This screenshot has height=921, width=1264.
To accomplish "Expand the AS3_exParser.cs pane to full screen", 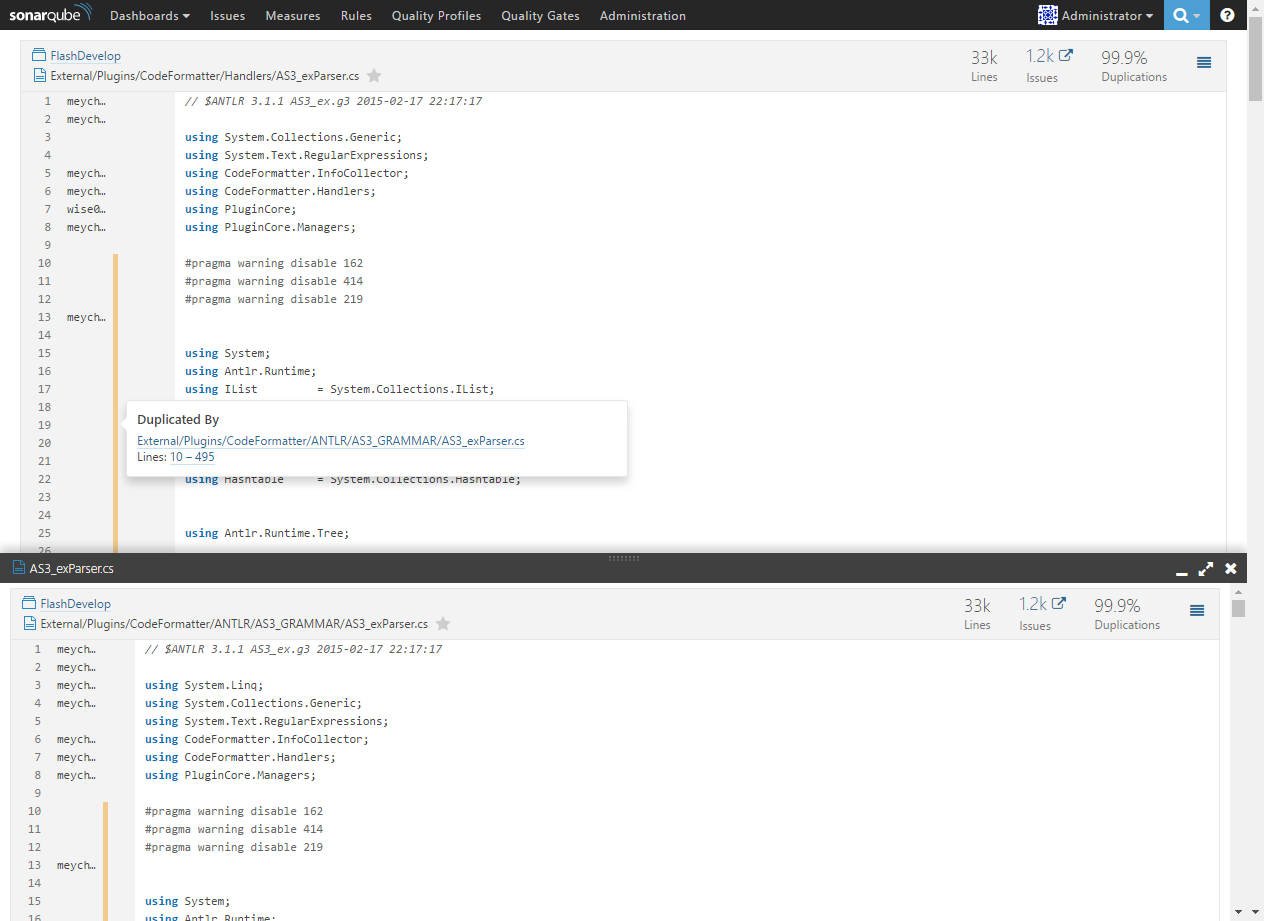I will 1206,568.
